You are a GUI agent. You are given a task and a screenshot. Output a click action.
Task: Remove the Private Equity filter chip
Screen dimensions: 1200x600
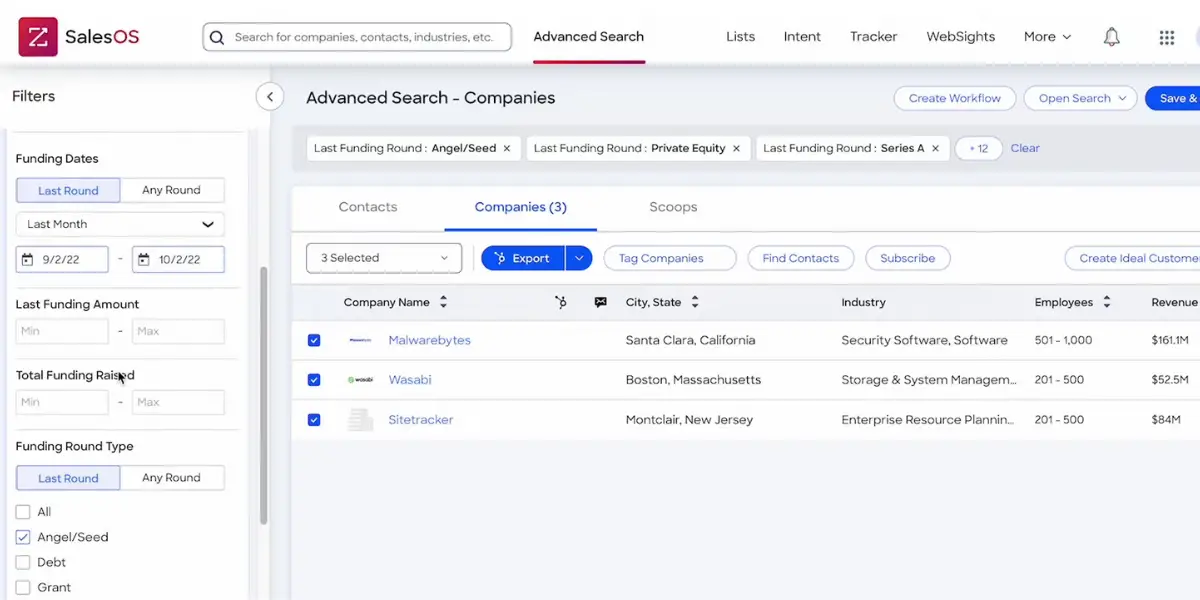[737, 148]
